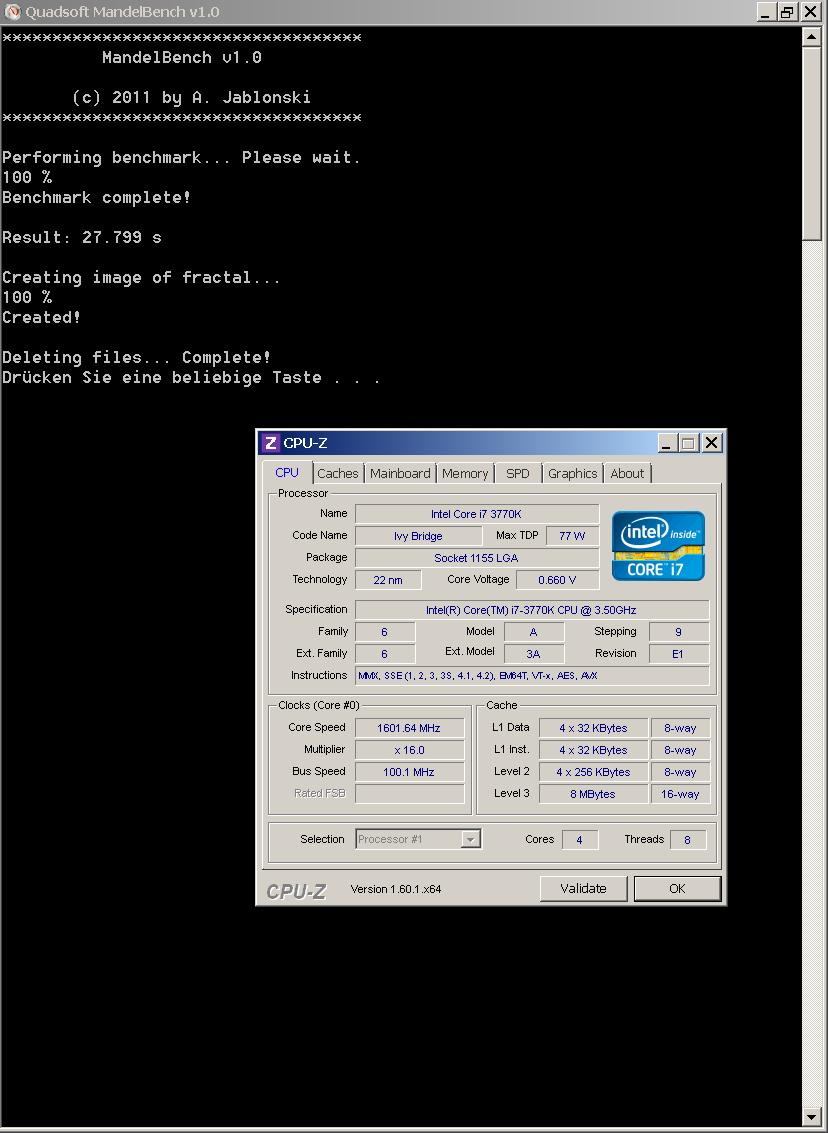
Task: Click the Instructions field listing MMX, SSE
Action: tap(532, 676)
